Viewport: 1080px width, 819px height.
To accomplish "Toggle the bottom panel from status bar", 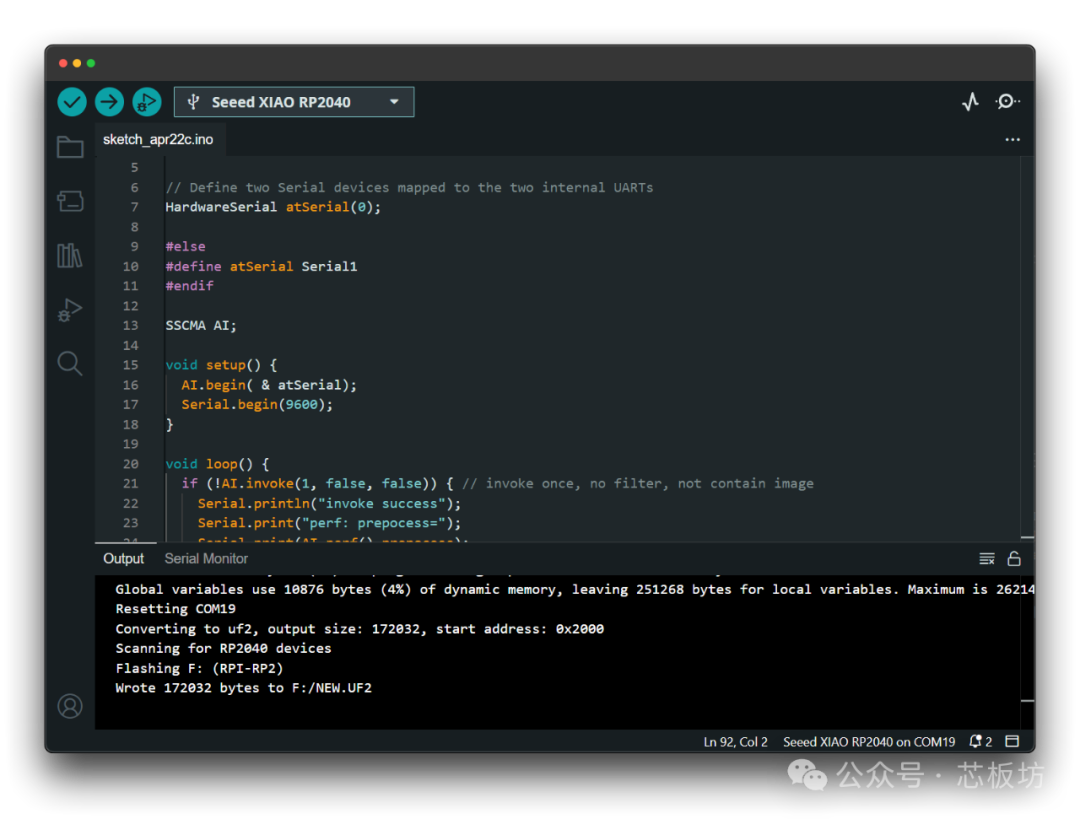I will [x=1012, y=742].
